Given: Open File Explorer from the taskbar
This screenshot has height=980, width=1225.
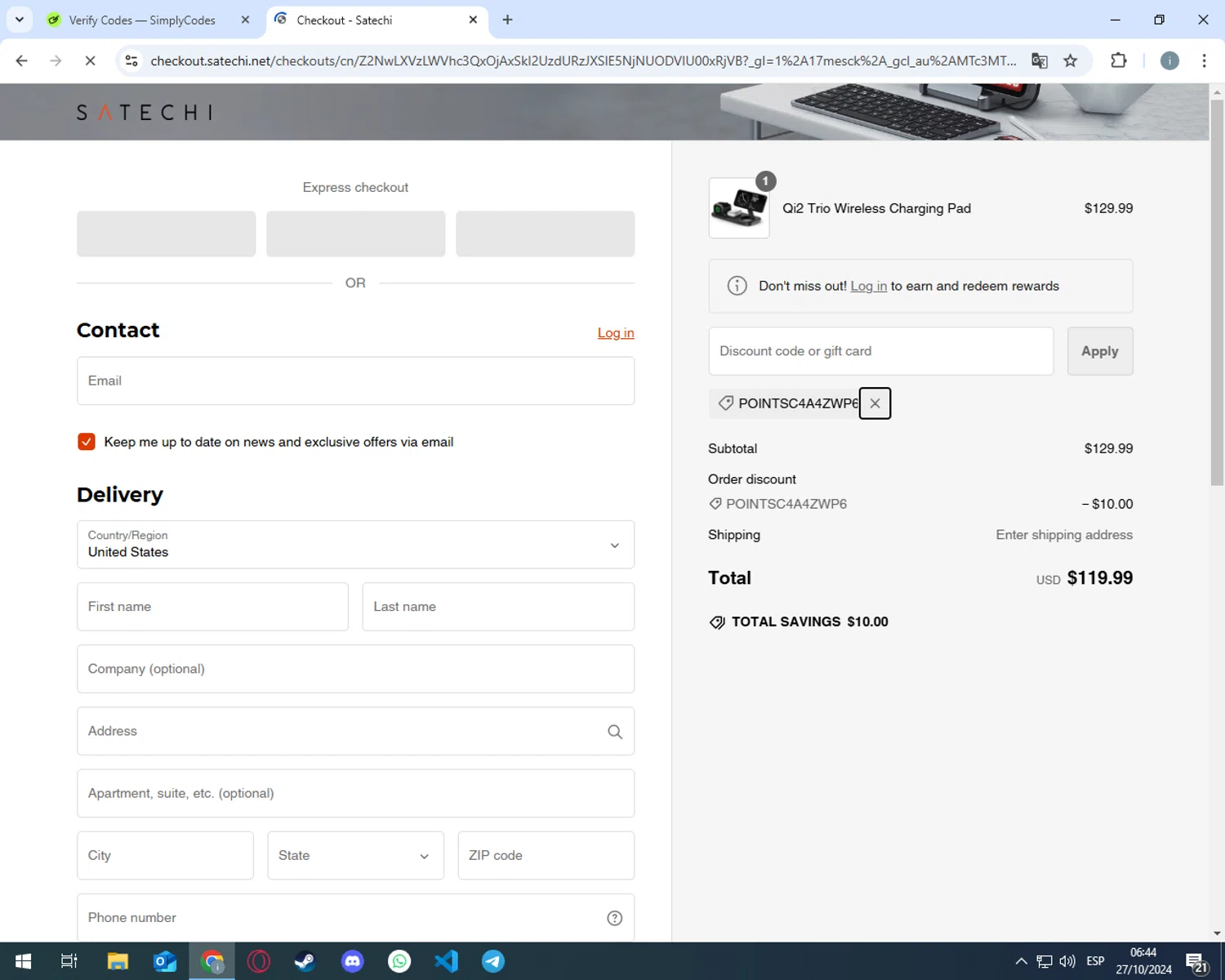Looking at the screenshot, I should [118, 961].
